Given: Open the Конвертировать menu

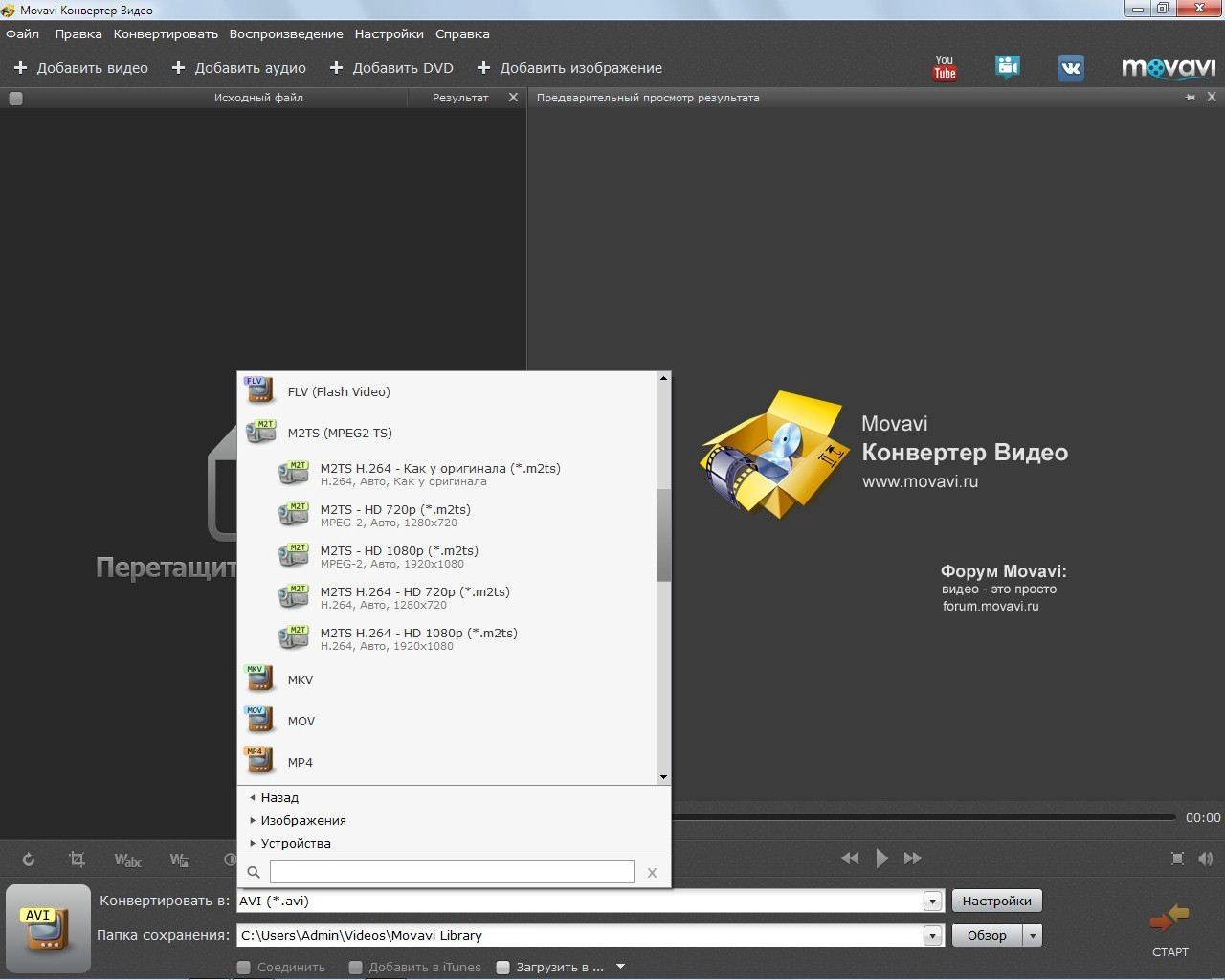Looking at the screenshot, I should tap(166, 33).
